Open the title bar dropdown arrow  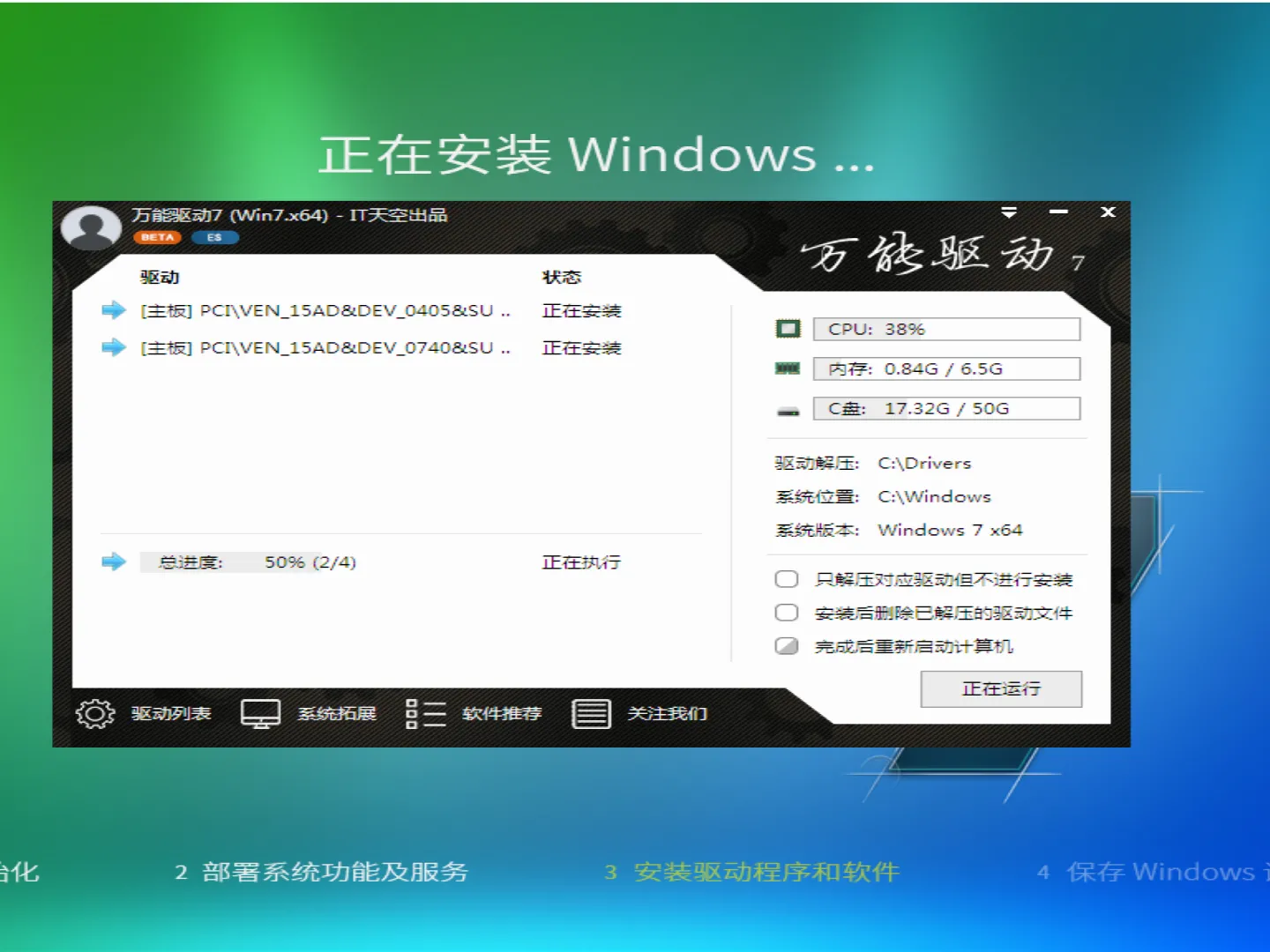1009,212
